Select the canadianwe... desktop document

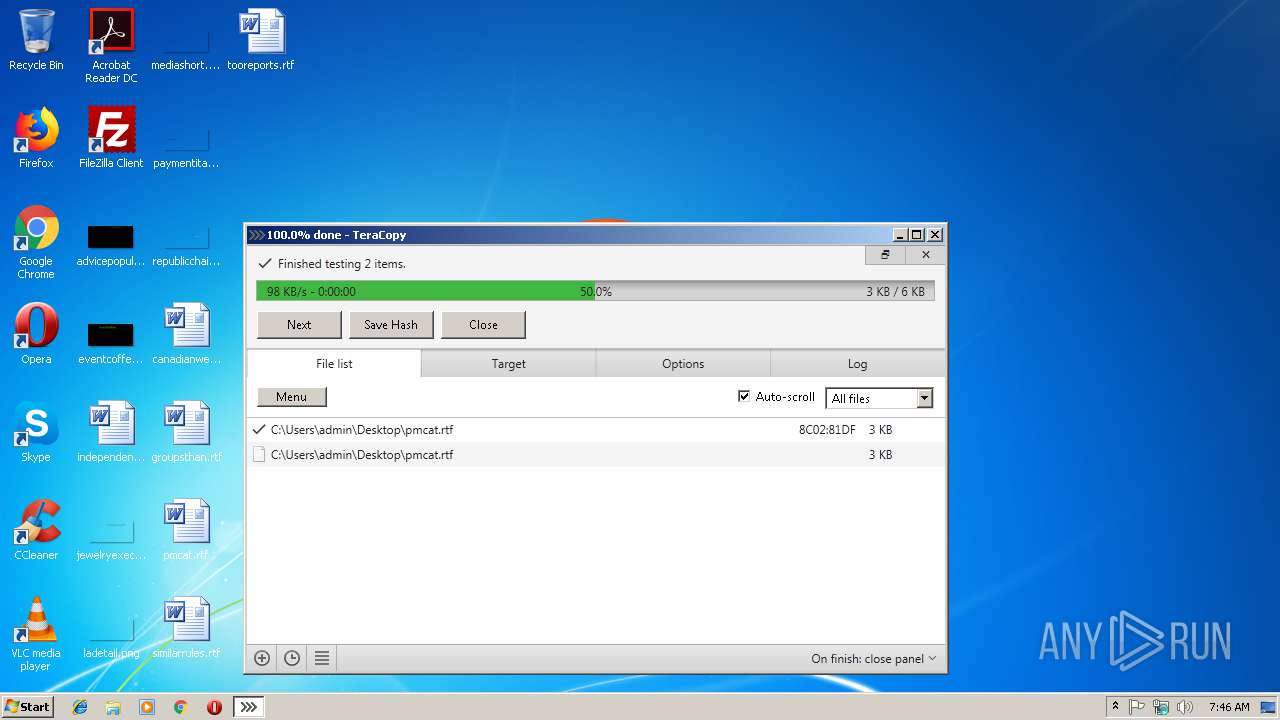[x=187, y=334]
